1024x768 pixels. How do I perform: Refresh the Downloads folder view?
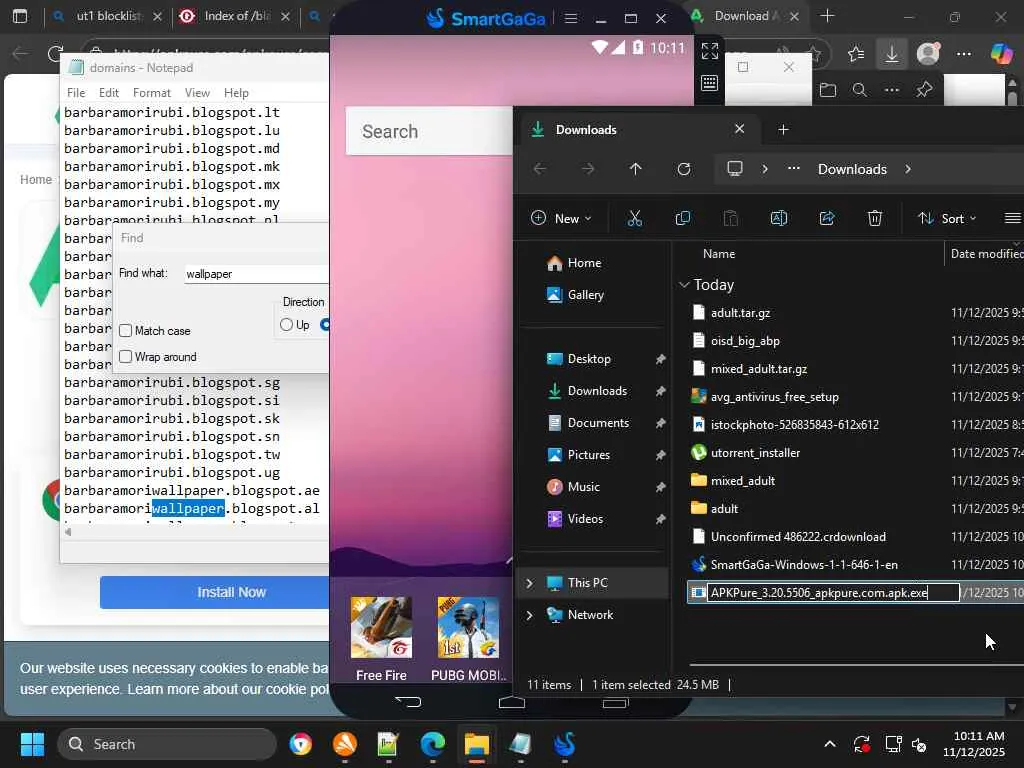coord(684,169)
